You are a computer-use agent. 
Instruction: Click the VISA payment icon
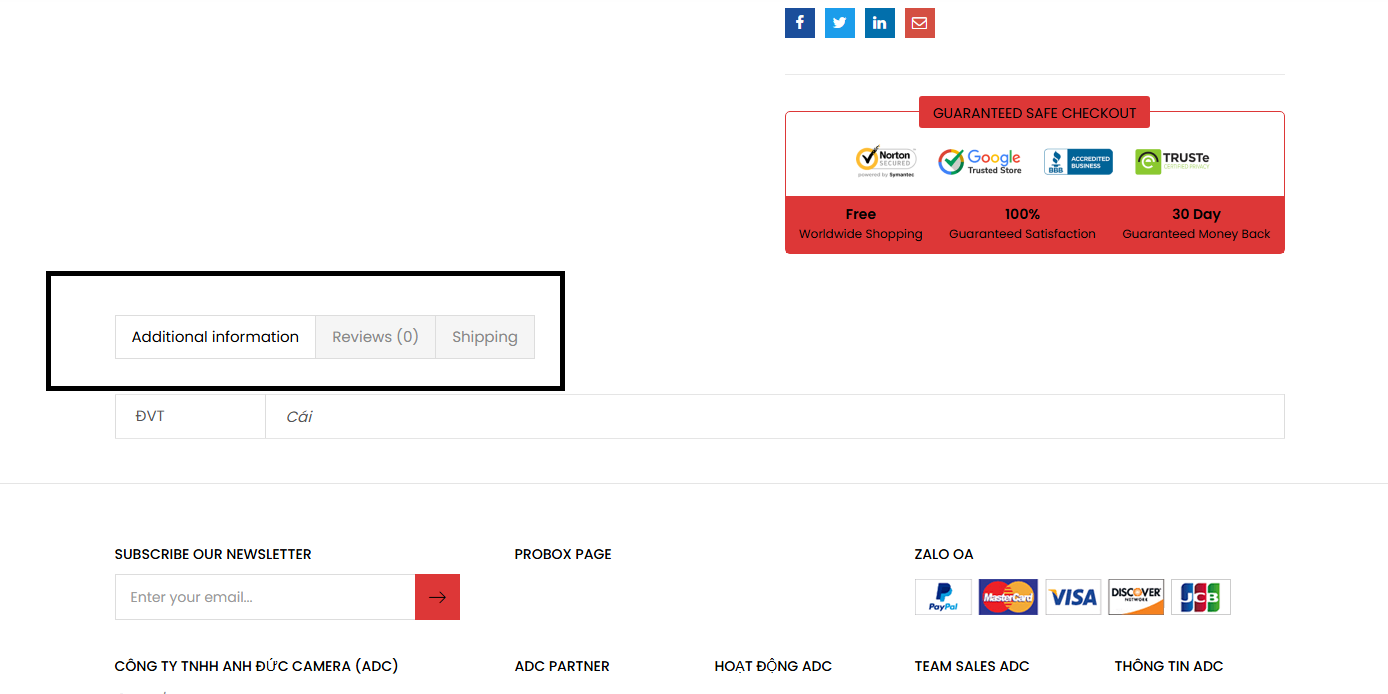click(1073, 597)
